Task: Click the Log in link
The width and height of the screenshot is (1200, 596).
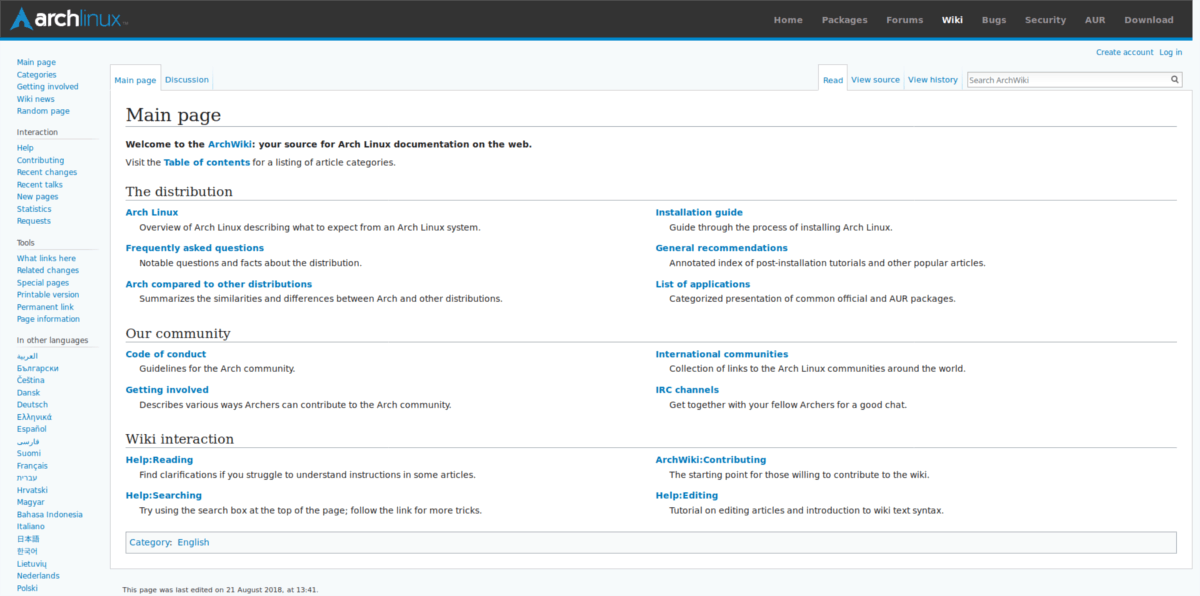Action: coord(1169,51)
